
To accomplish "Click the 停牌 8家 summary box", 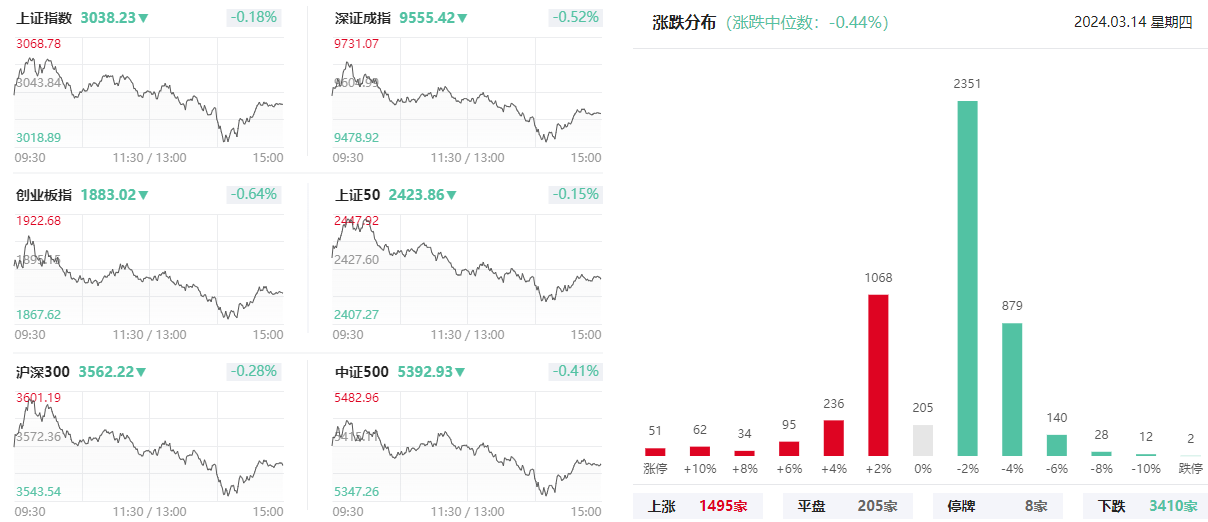I will pyautogui.click(x=997, y=507).
